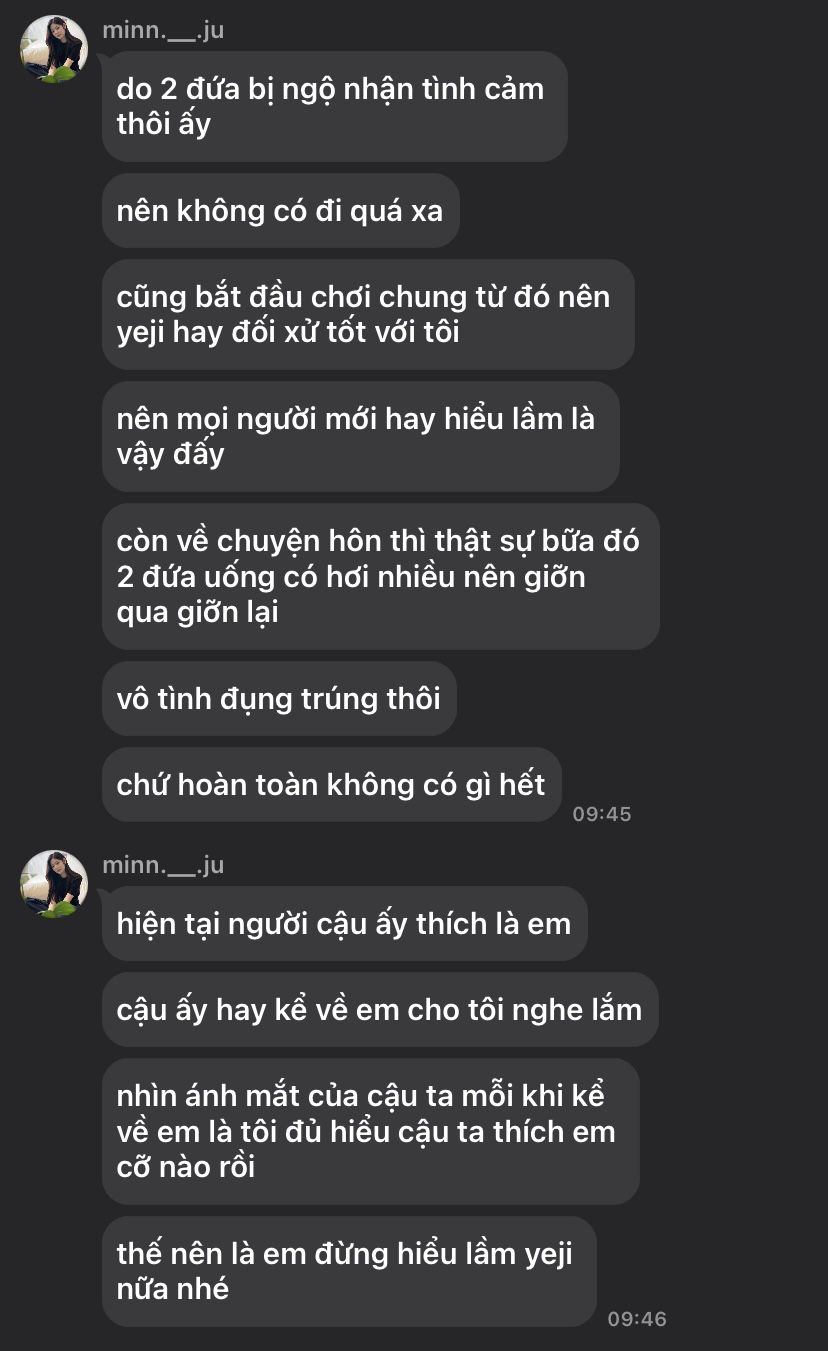Tap message 'cậu ấy hay kể về em'

tap(380, 1009)
